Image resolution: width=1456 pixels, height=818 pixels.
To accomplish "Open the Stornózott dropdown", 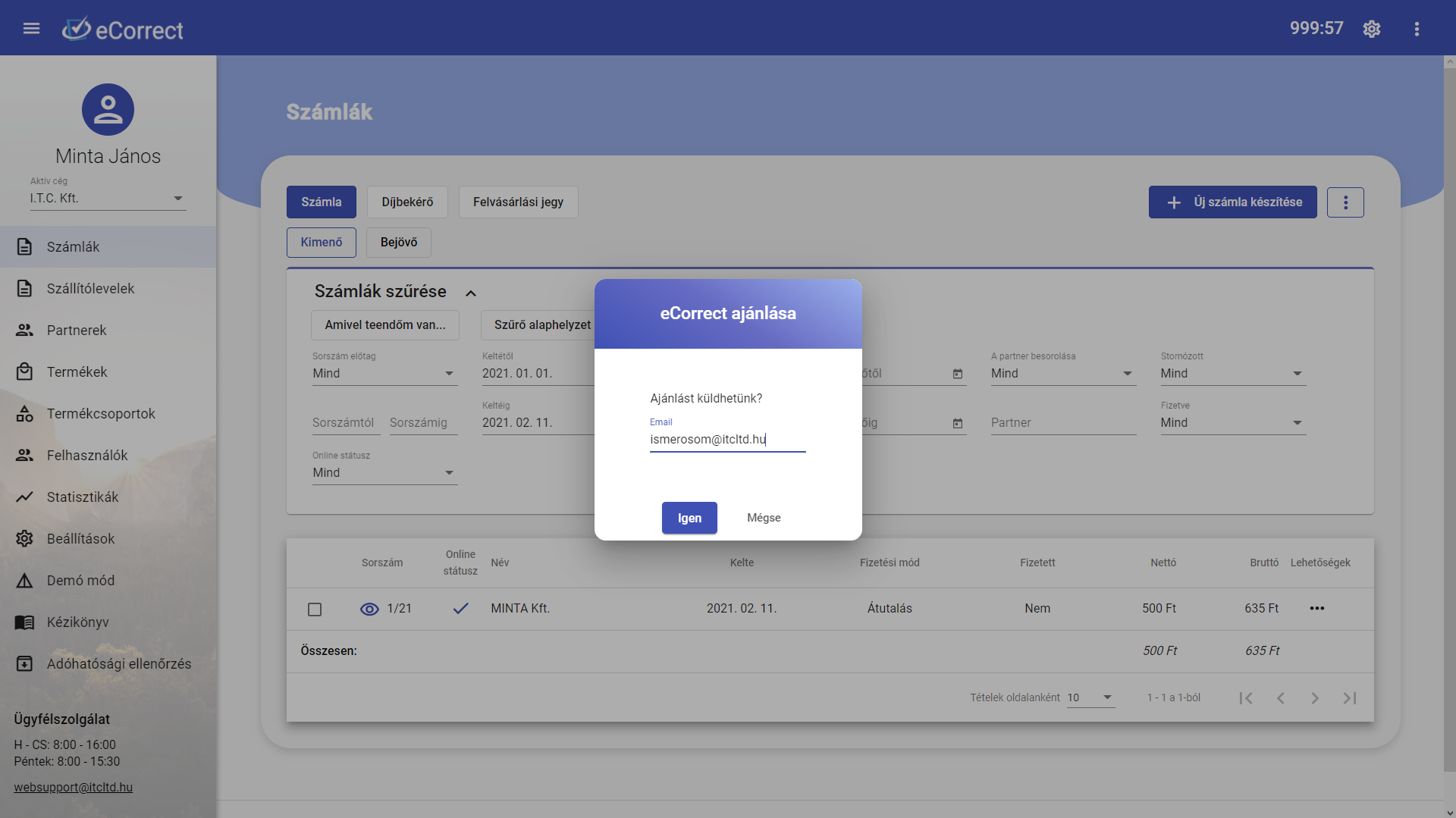I will (x=1233, y=373).
